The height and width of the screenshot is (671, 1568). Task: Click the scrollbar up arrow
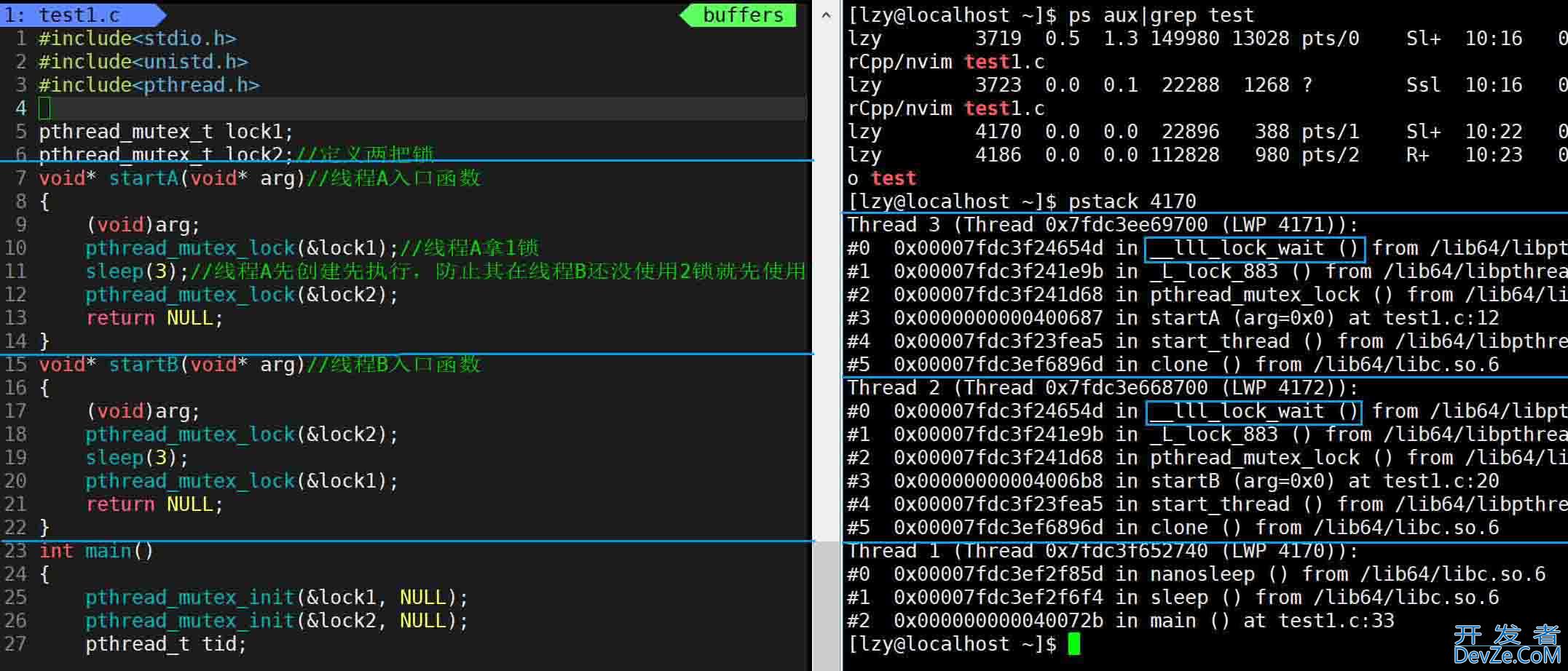coord(826,15)
